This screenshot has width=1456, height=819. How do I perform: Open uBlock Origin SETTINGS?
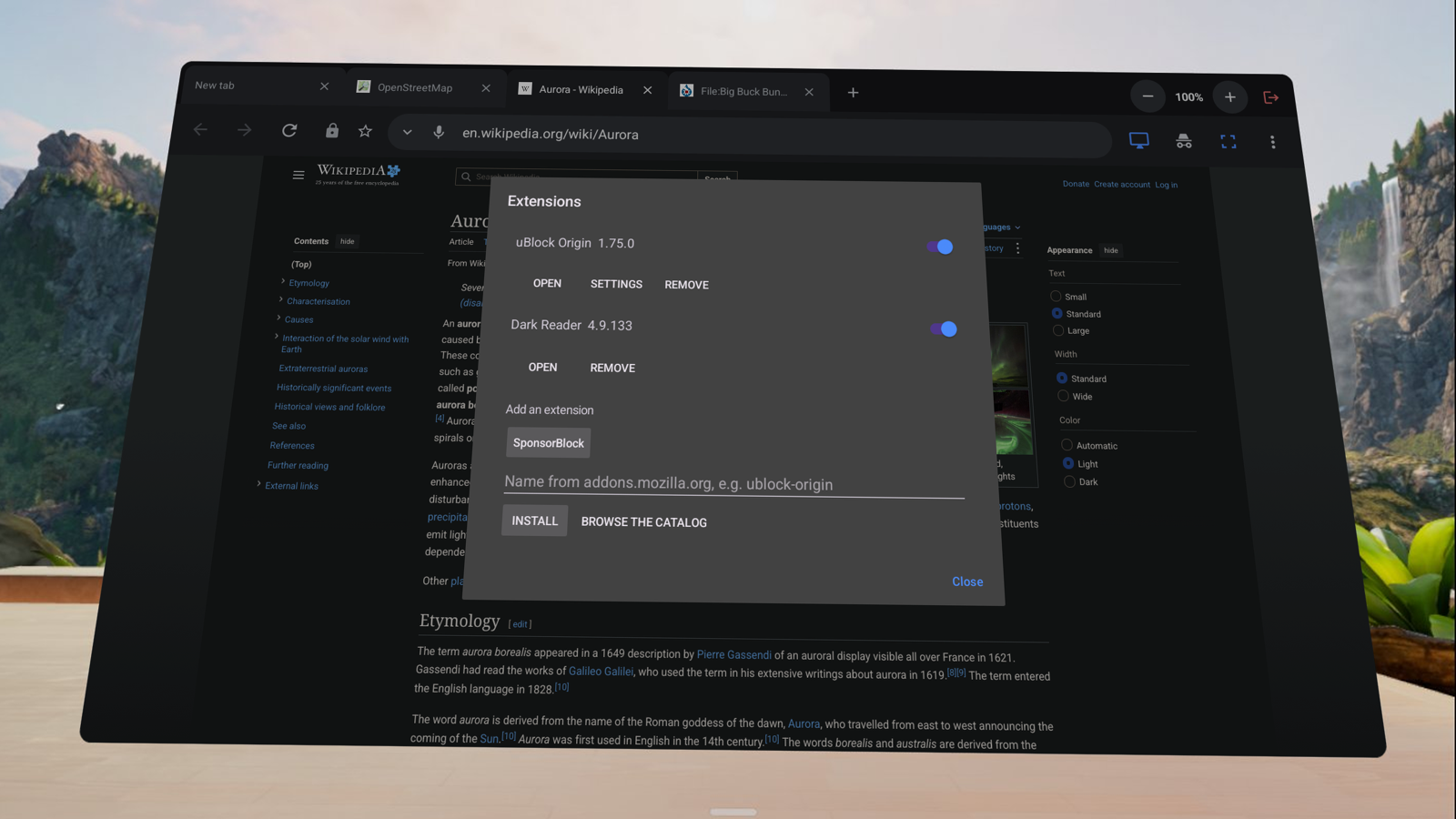point(616,284)
